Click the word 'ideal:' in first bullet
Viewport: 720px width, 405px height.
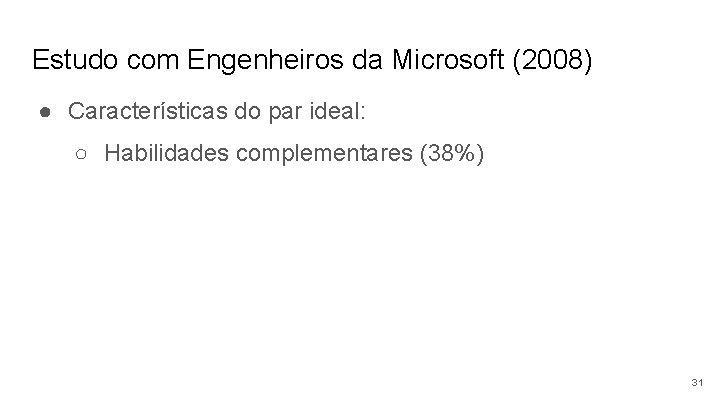(x=338, y=111)
